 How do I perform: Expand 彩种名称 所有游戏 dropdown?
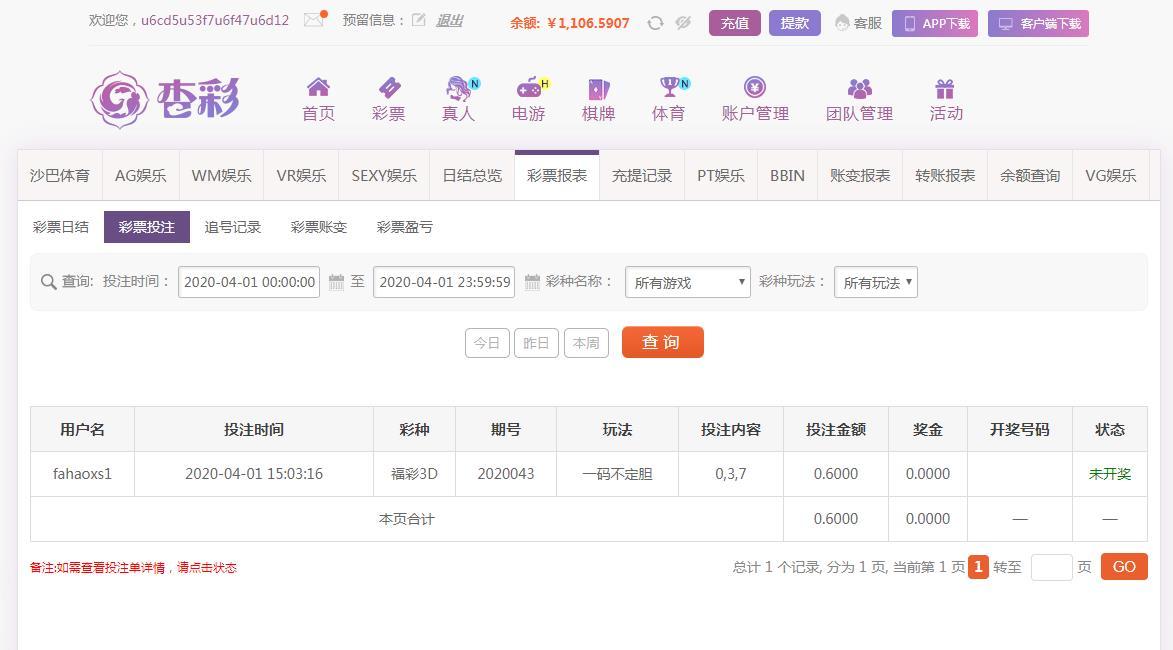click(x=687, y=282)
